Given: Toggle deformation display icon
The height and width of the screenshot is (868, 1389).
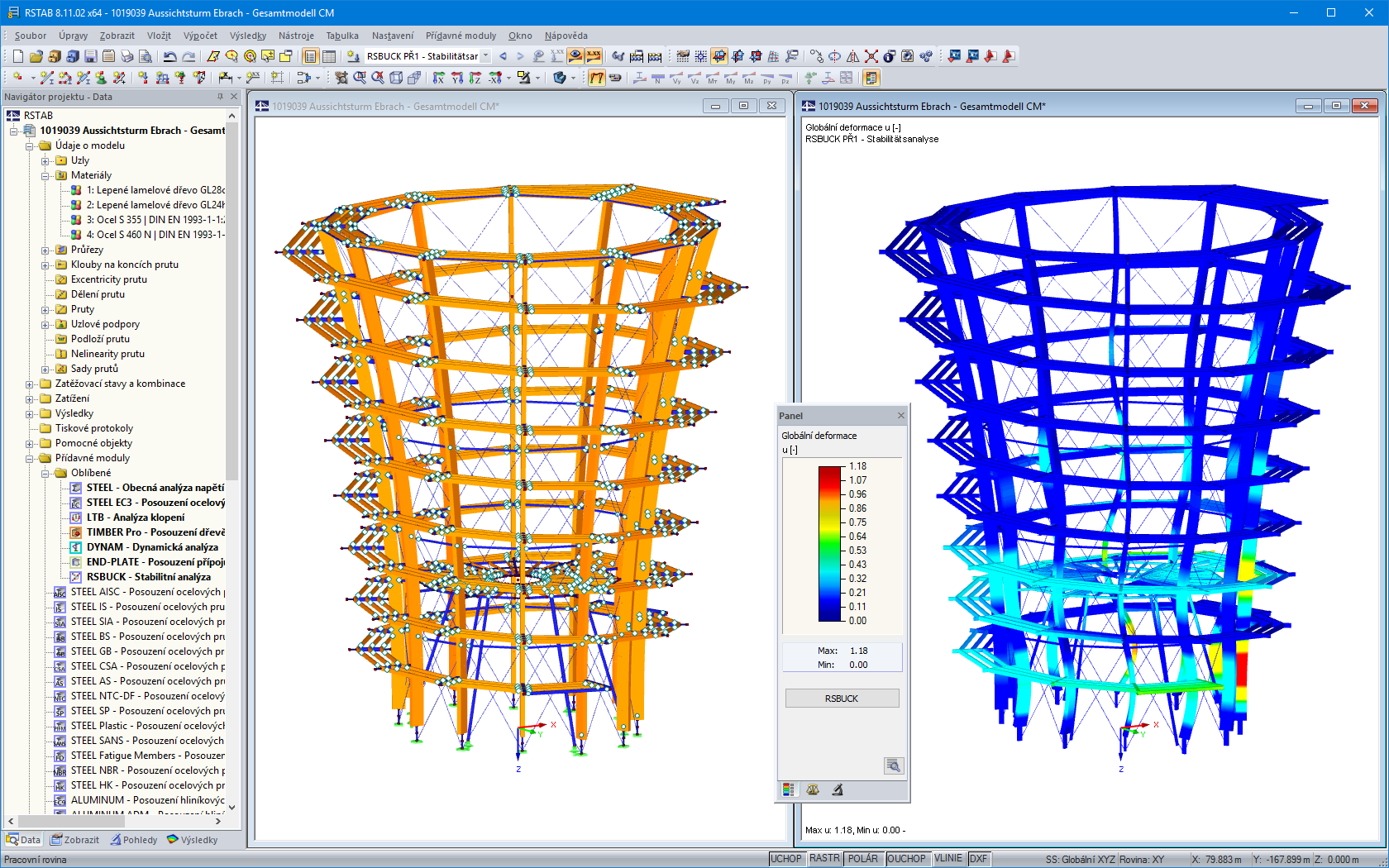Looking at the screenshot, I should (596, 78).
